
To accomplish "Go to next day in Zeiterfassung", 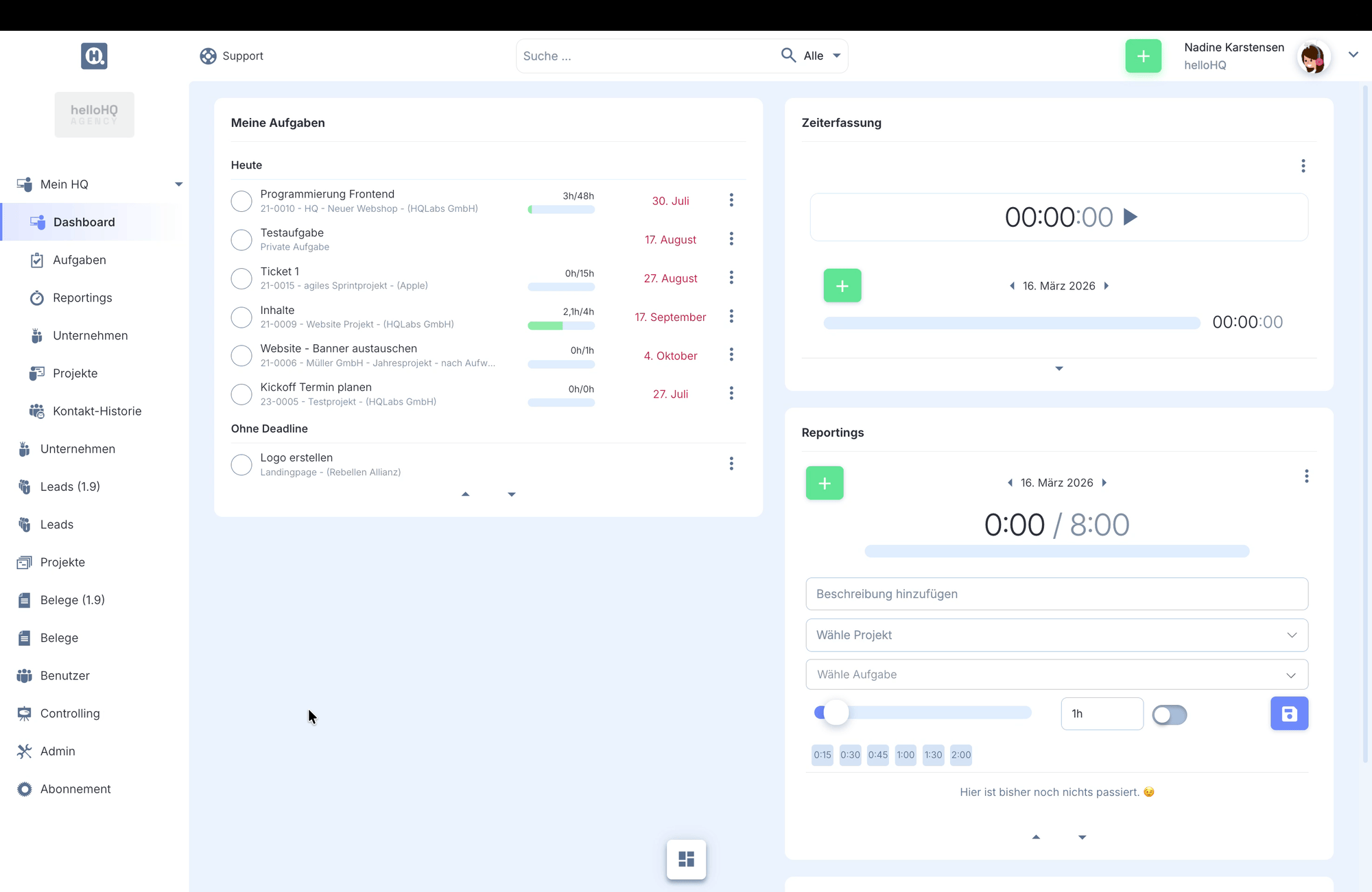I will point(1107,286).
